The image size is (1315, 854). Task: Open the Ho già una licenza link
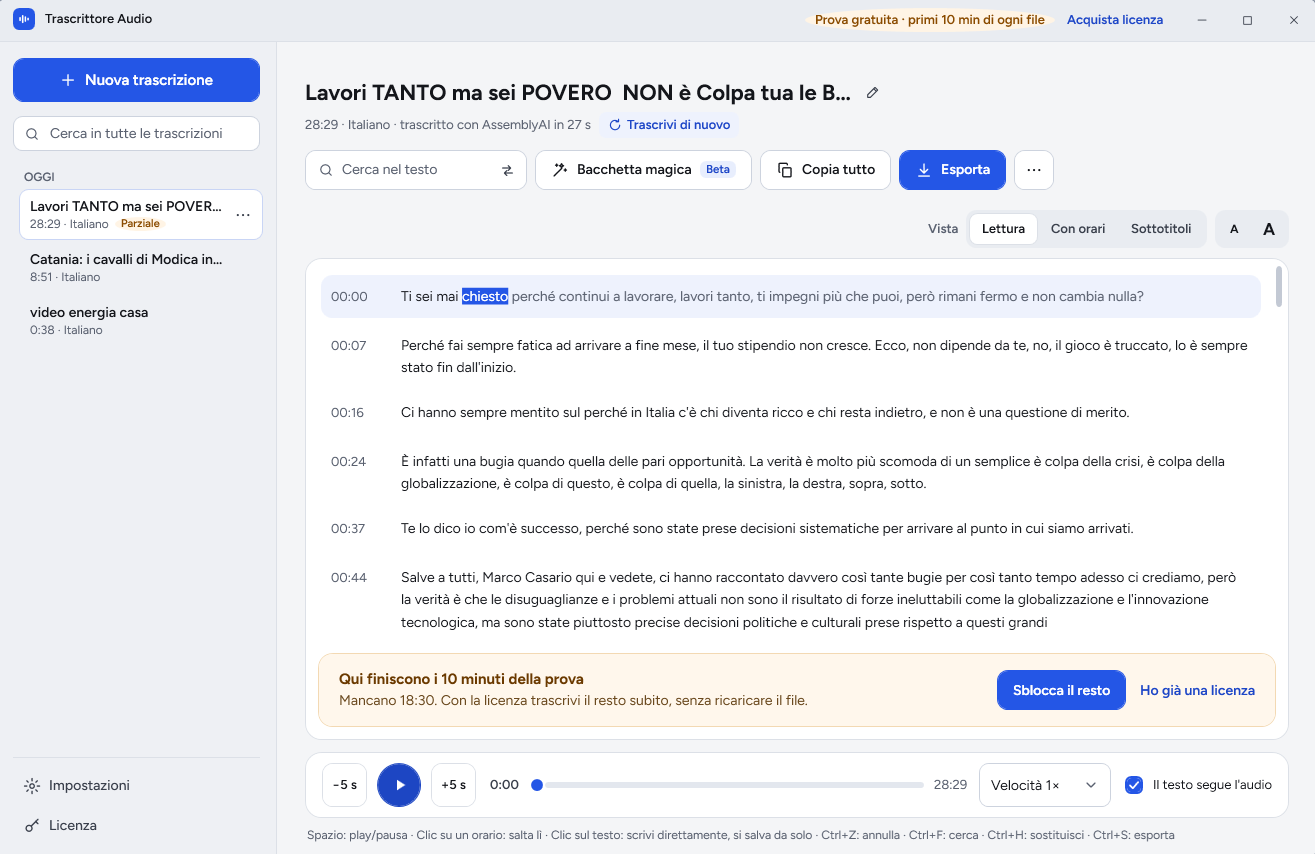pyautogui.click(x=1197, y=690)
